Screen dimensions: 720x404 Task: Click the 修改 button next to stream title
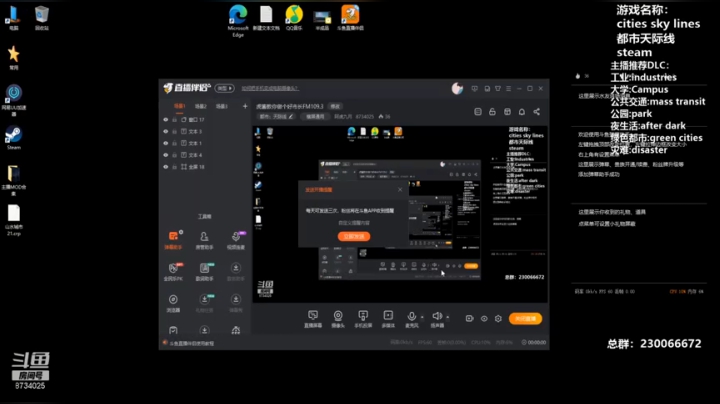pos(335,107)
